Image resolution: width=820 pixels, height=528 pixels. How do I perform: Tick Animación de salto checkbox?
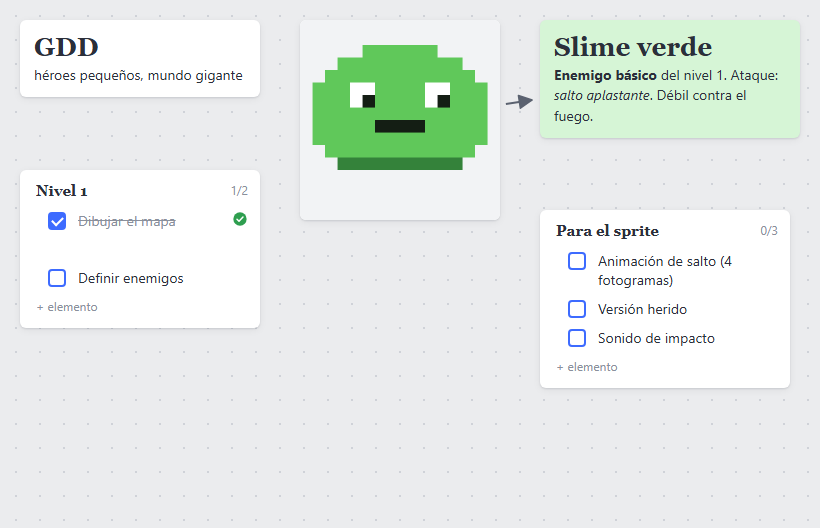(x=577, y=261)
